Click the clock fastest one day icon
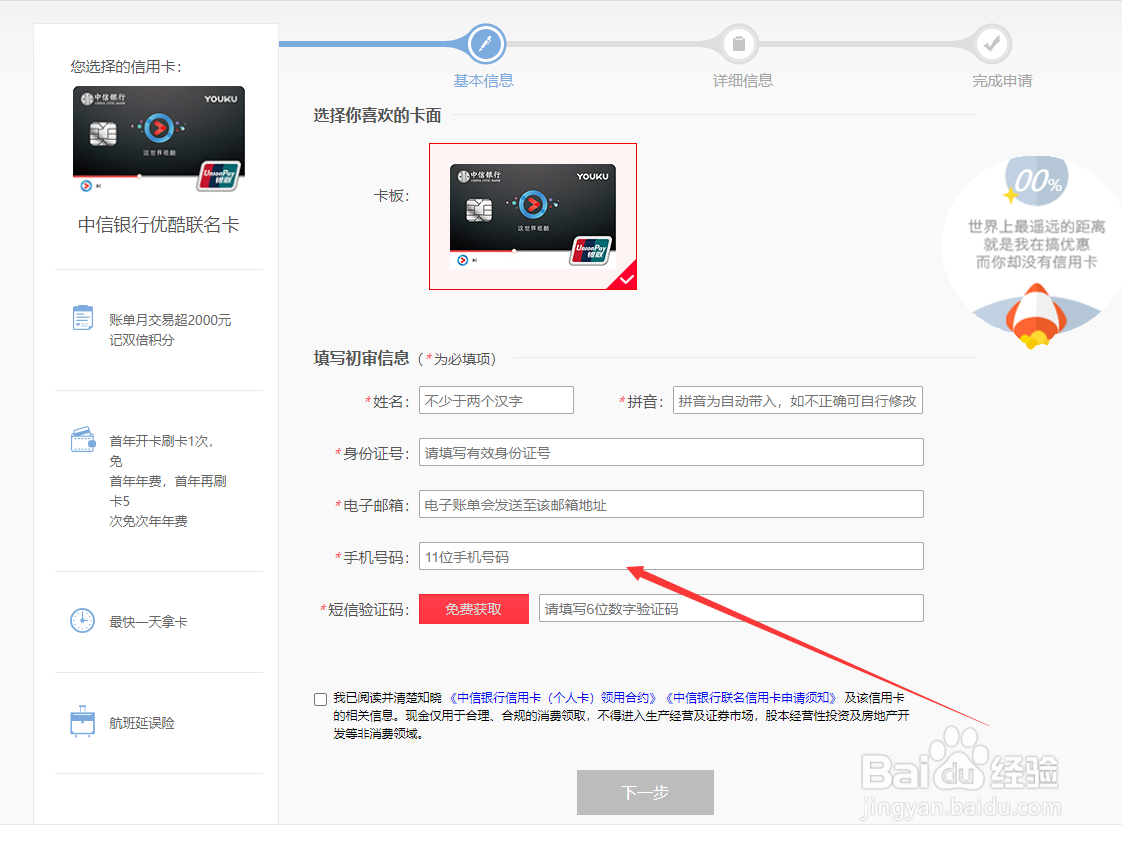Screen dimensions: 1122x846 pos(82,620)
